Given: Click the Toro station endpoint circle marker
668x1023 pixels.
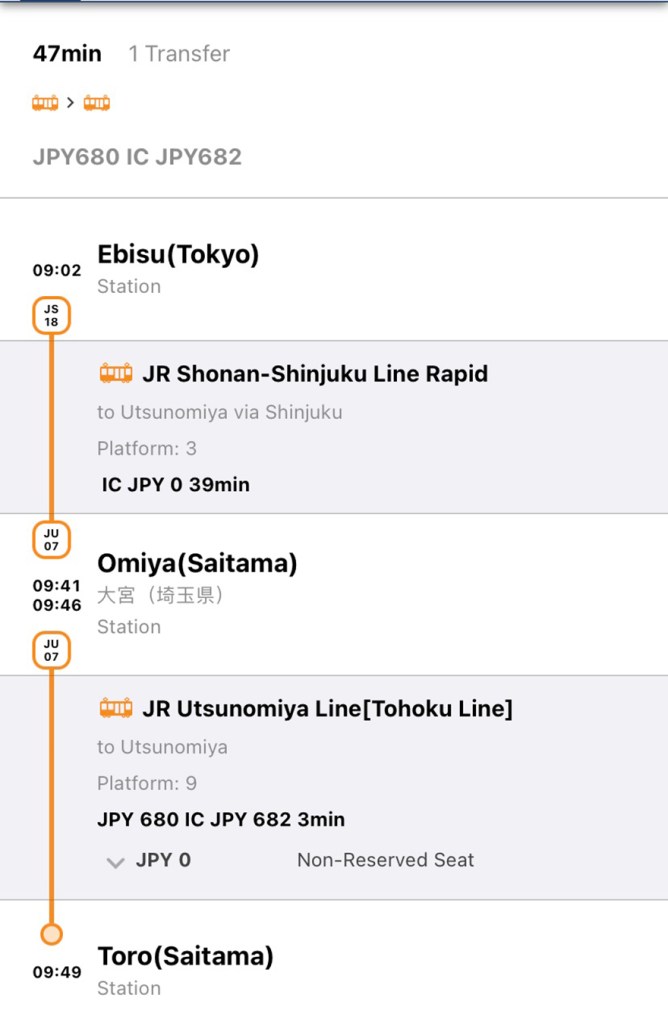Looking at the screenshot, I should point(51,934).
